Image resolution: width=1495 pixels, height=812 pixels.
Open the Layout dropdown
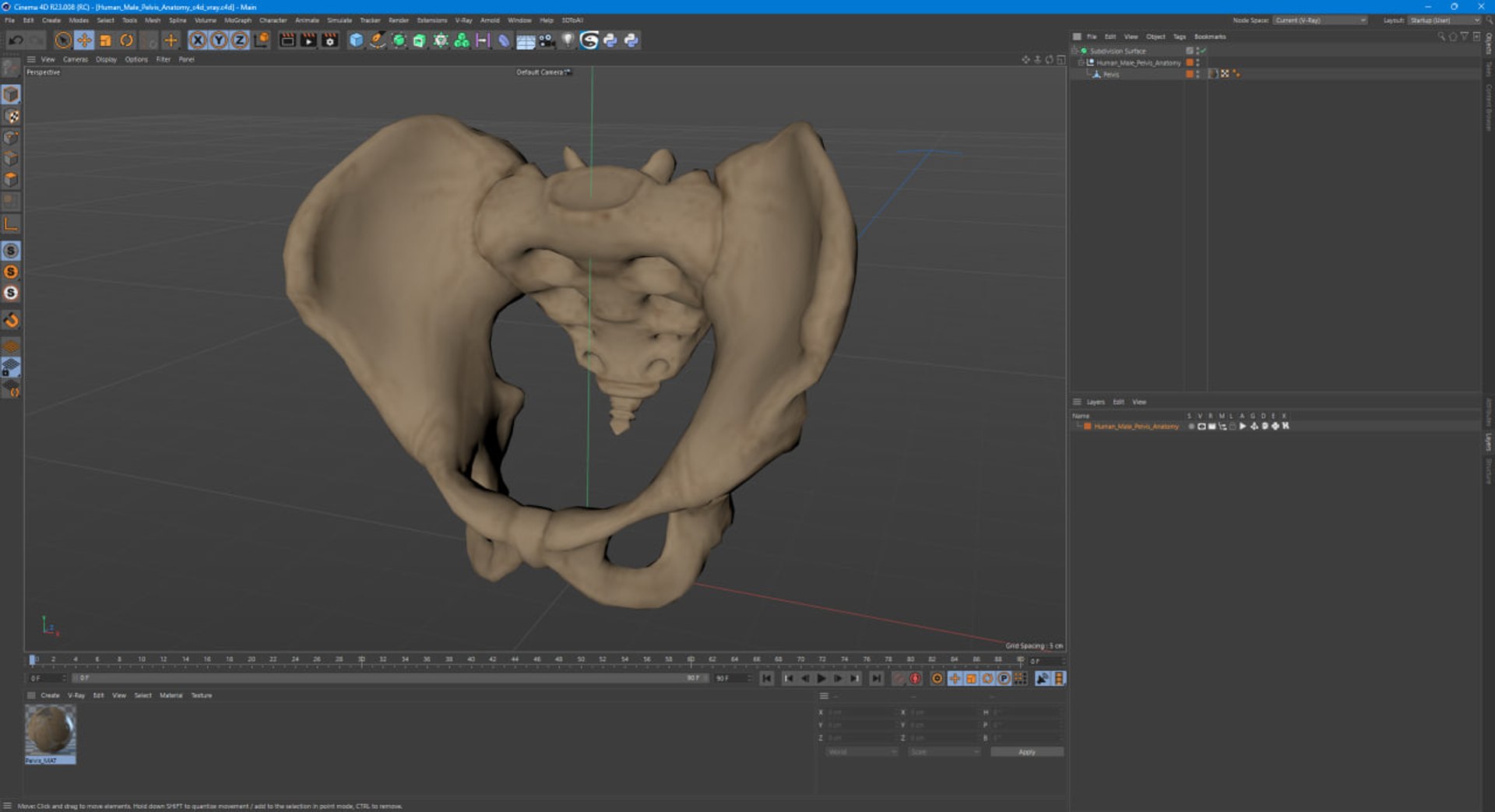pyautogui.click(x=1444, y=20)
